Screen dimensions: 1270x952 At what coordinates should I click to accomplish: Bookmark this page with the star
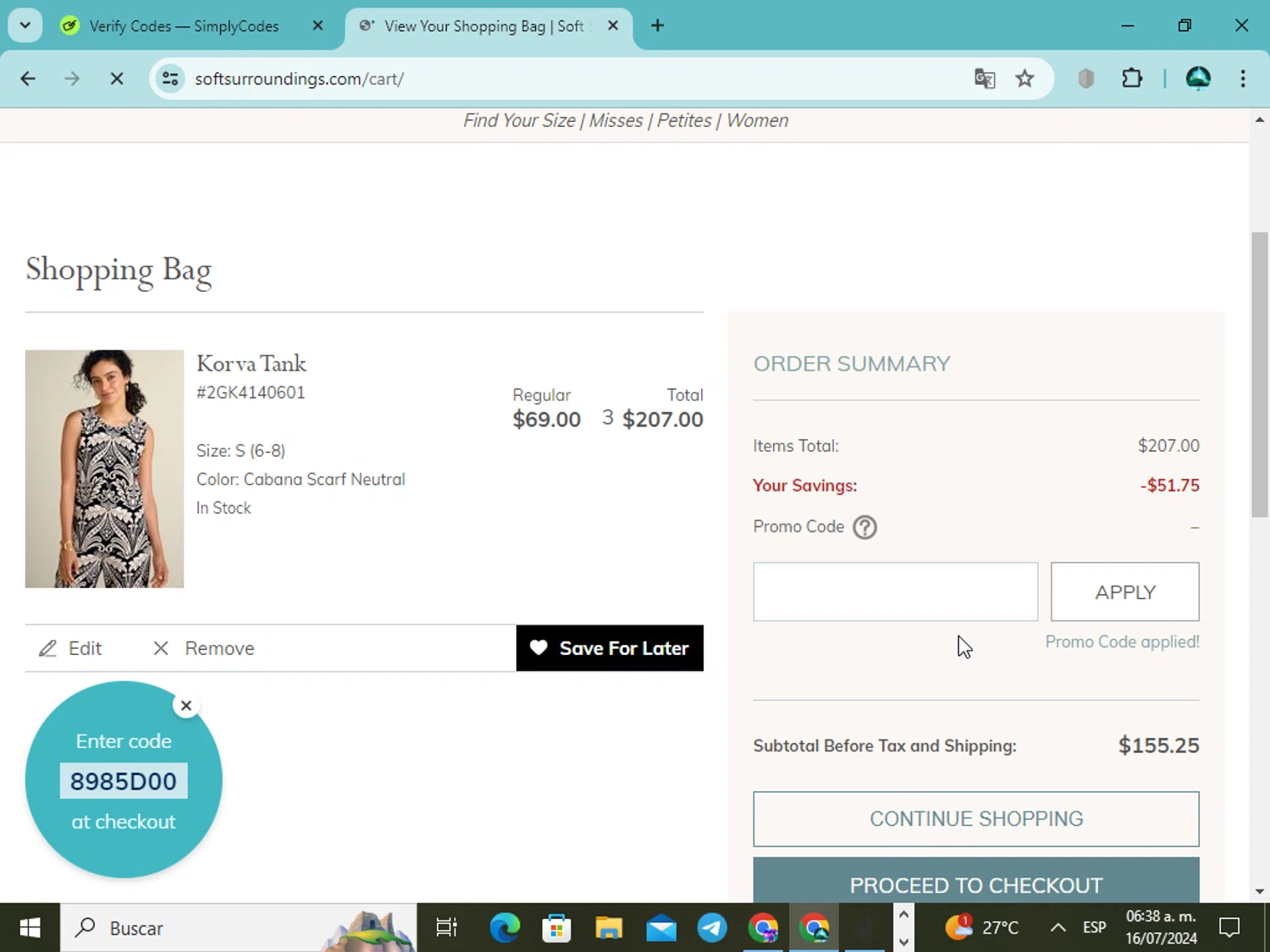click(1024, 79)
